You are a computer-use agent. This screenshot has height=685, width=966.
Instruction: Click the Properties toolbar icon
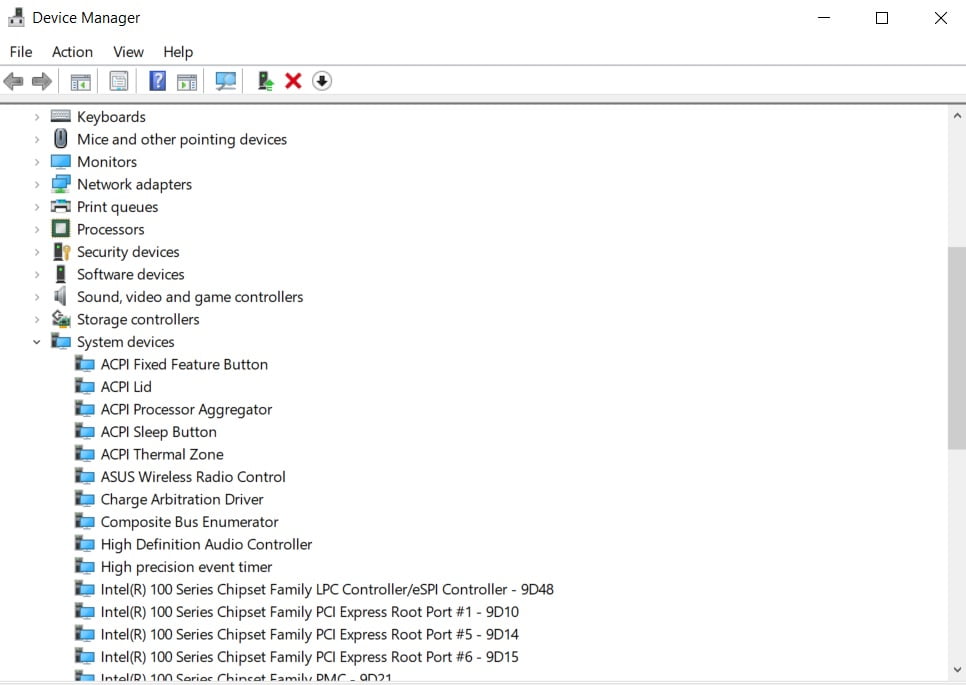[x=119, y=81]
